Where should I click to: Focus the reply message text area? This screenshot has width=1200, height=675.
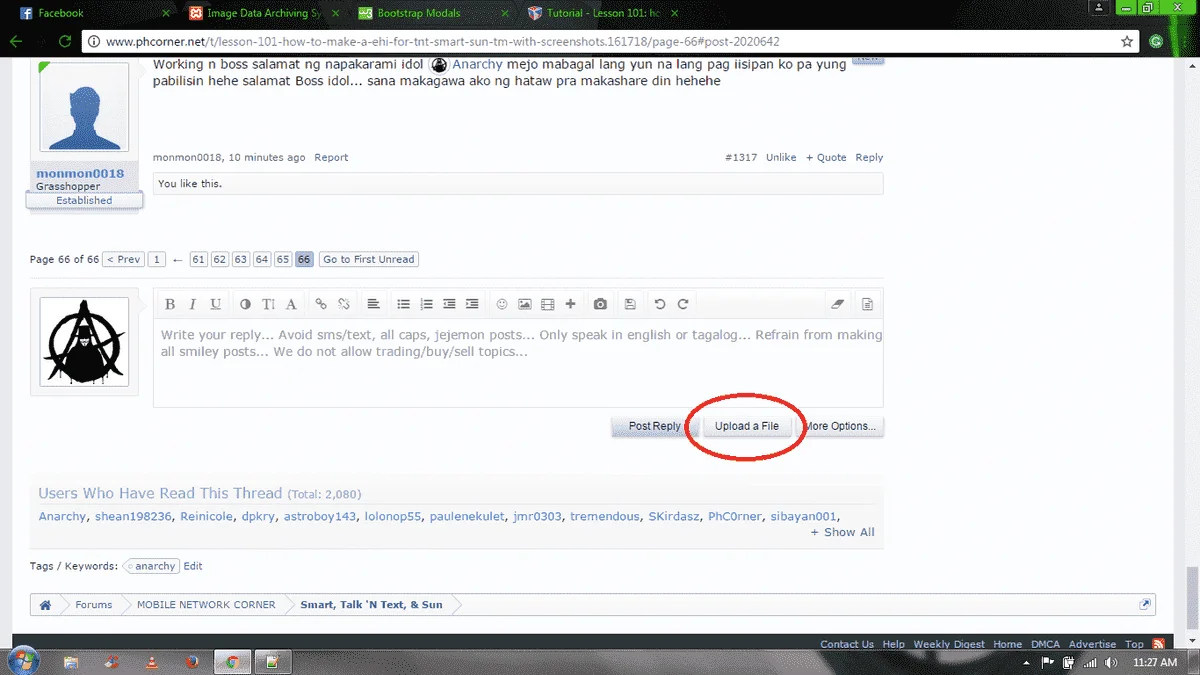click(518, 364)
